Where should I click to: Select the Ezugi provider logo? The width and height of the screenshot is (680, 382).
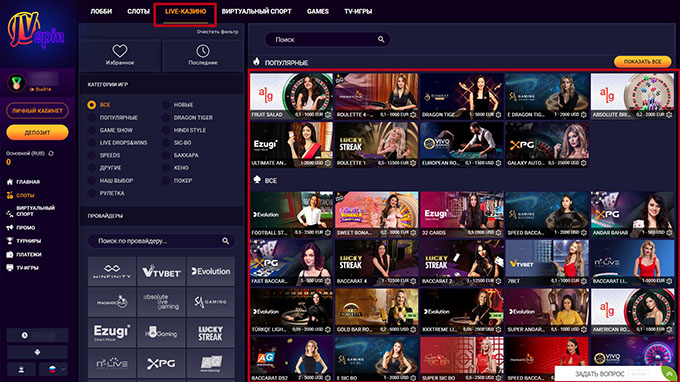pyautogui.click(x=112, y=333)
